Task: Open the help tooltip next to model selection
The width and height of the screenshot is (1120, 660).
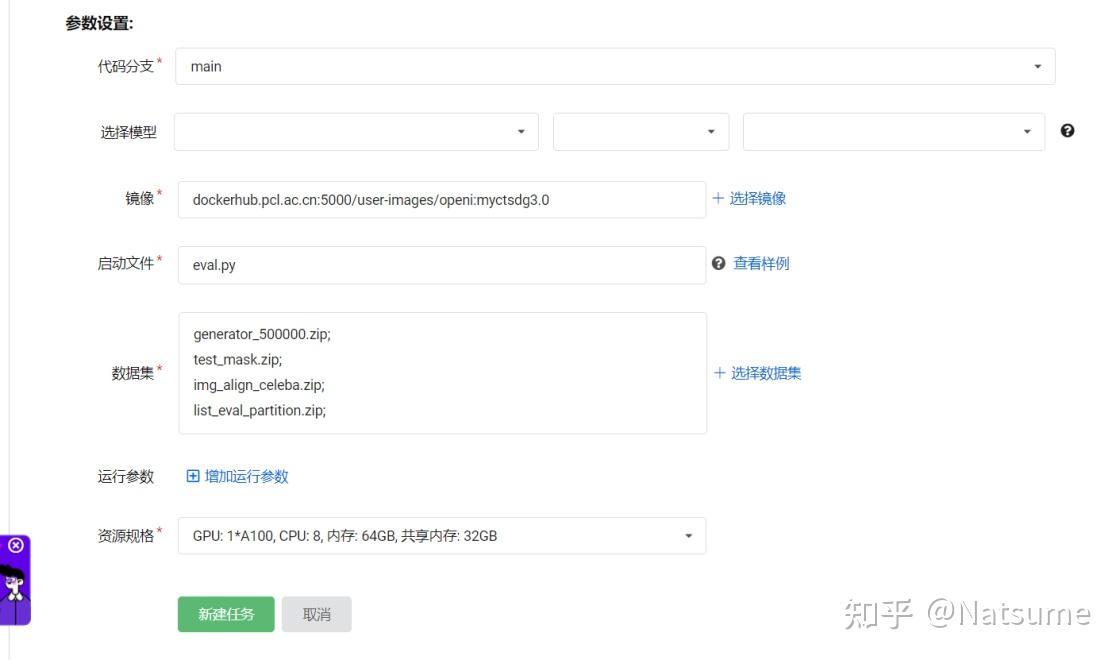Action: [1067, 130]
